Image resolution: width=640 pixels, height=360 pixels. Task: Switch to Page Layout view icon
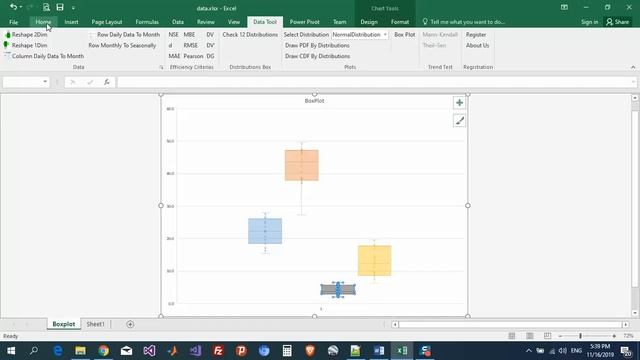530,336
